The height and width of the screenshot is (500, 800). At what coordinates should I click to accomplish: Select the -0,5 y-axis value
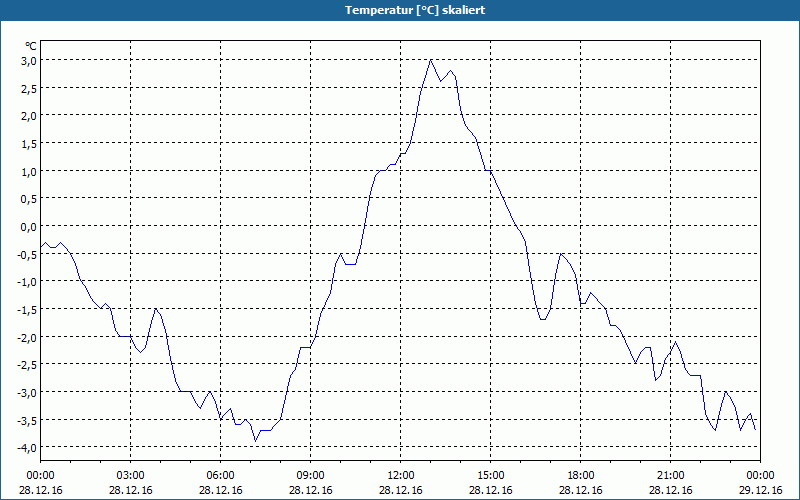[27, 254]
